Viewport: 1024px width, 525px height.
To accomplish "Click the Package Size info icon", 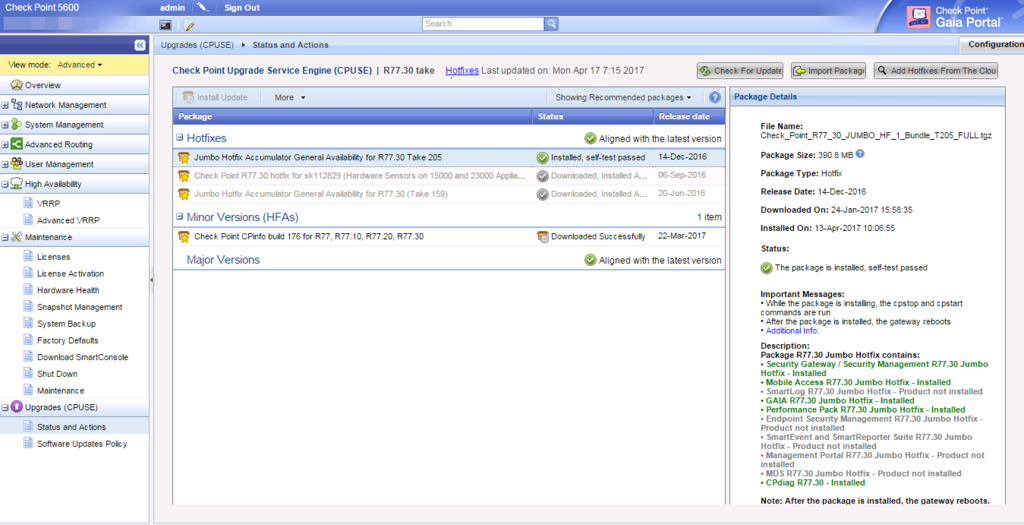I will (860, 154).
